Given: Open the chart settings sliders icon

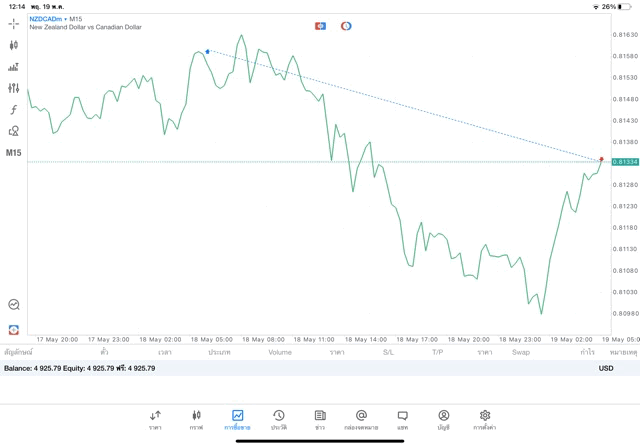Looking at the screenshot, I should [14, 88].
